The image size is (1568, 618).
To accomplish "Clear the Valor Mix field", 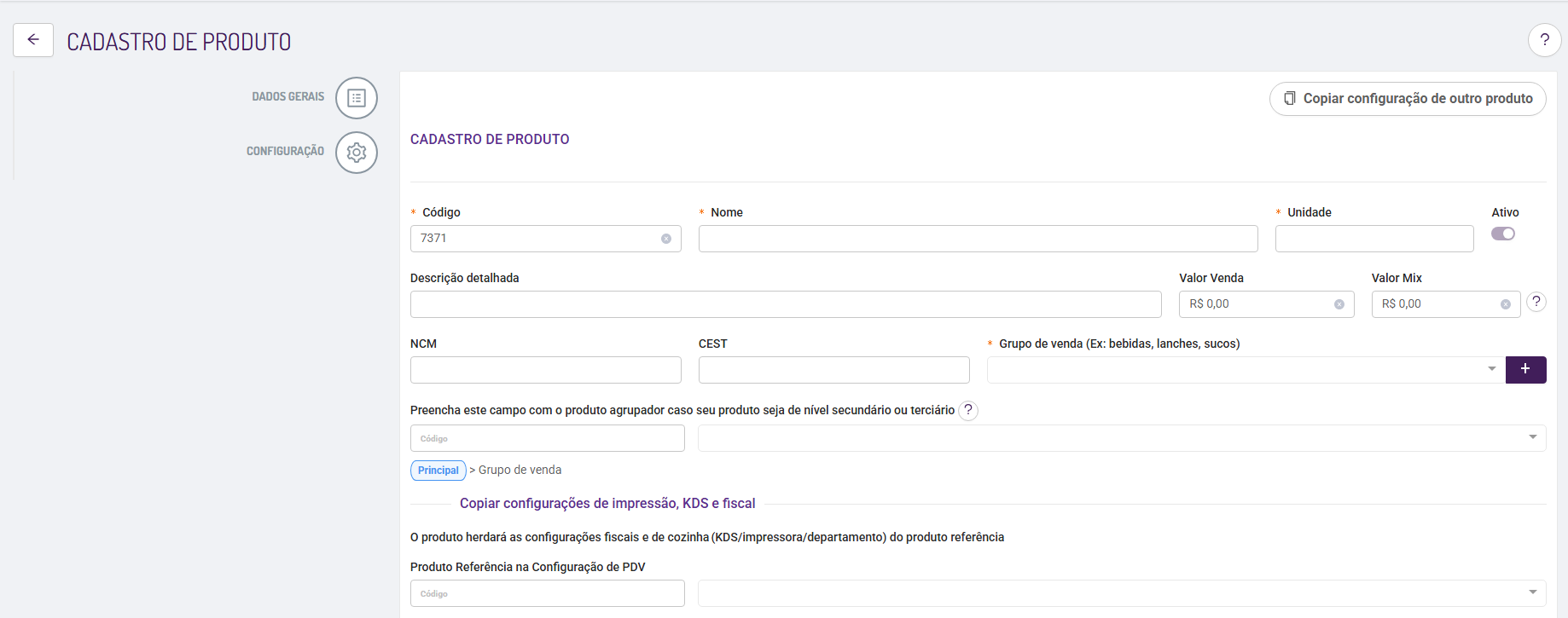I will [x=1506, y=304].
